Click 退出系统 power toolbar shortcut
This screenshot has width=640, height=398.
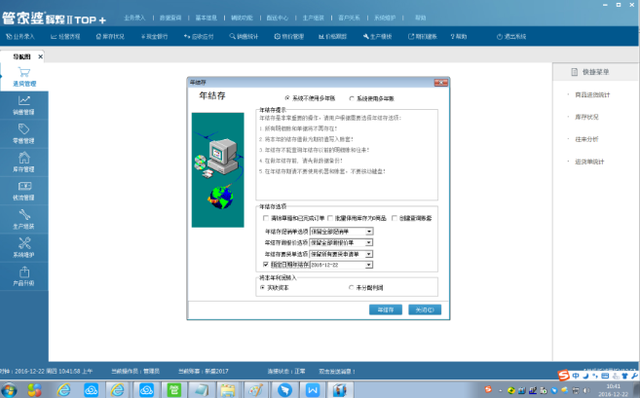point(511,36)
